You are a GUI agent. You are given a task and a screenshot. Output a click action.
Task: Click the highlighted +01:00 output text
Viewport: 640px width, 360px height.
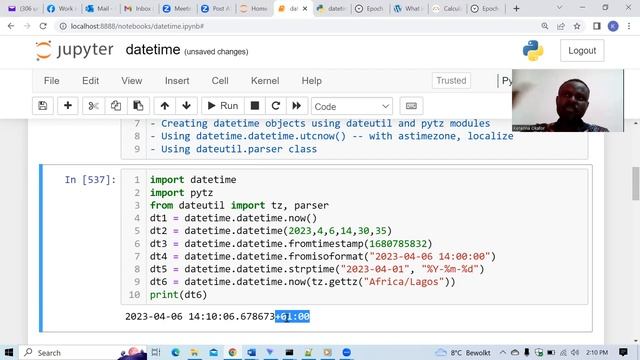292,317
